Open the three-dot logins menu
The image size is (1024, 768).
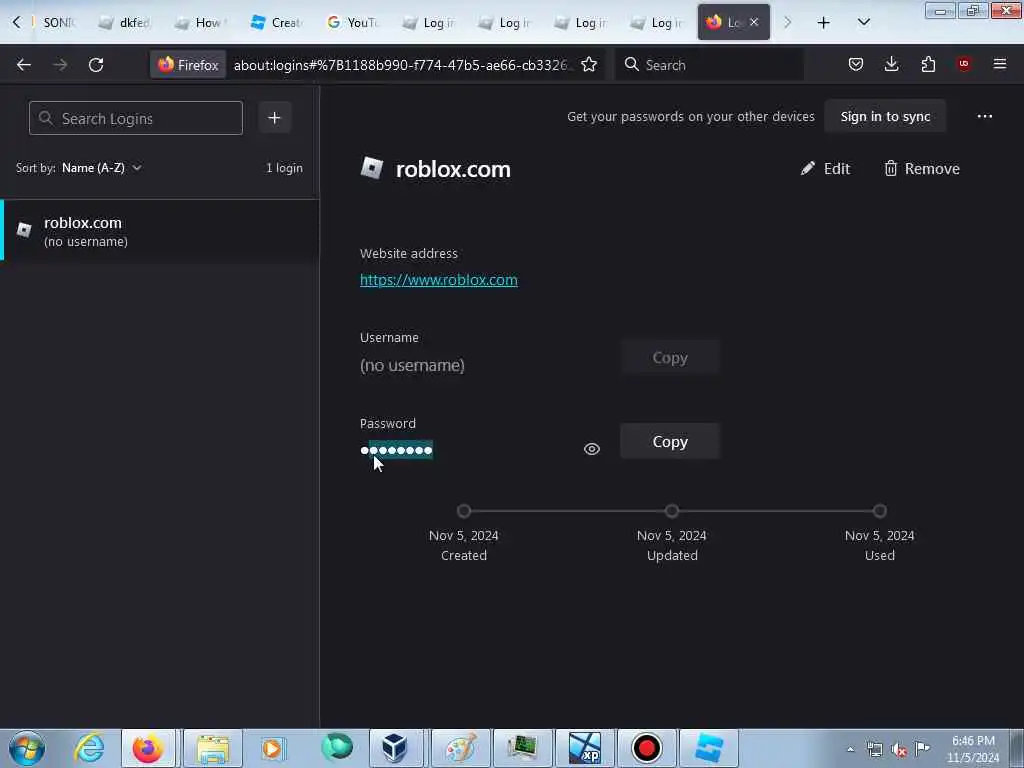click(985, 116)
